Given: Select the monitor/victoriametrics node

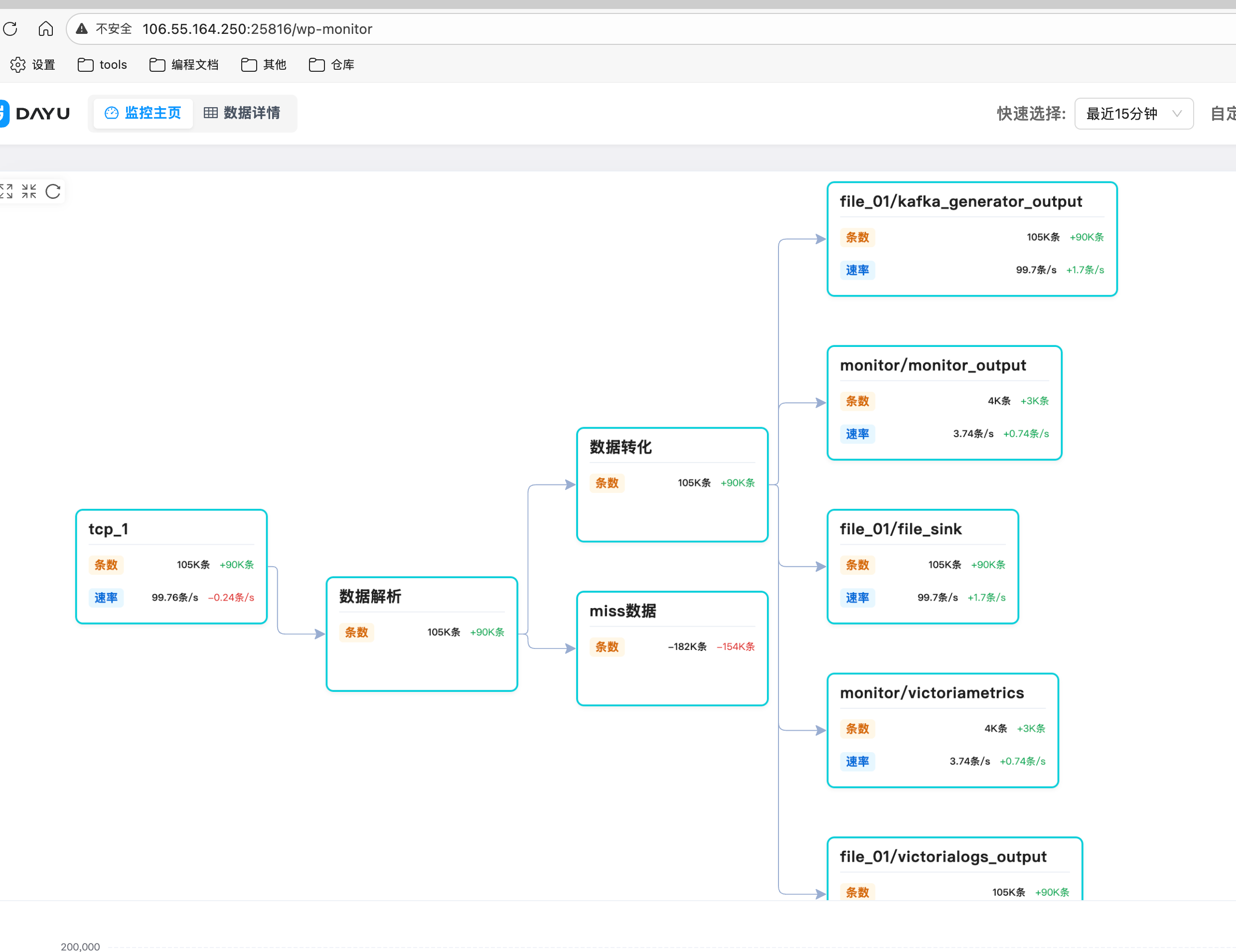Looking at the screenshot, I should 942,730.
